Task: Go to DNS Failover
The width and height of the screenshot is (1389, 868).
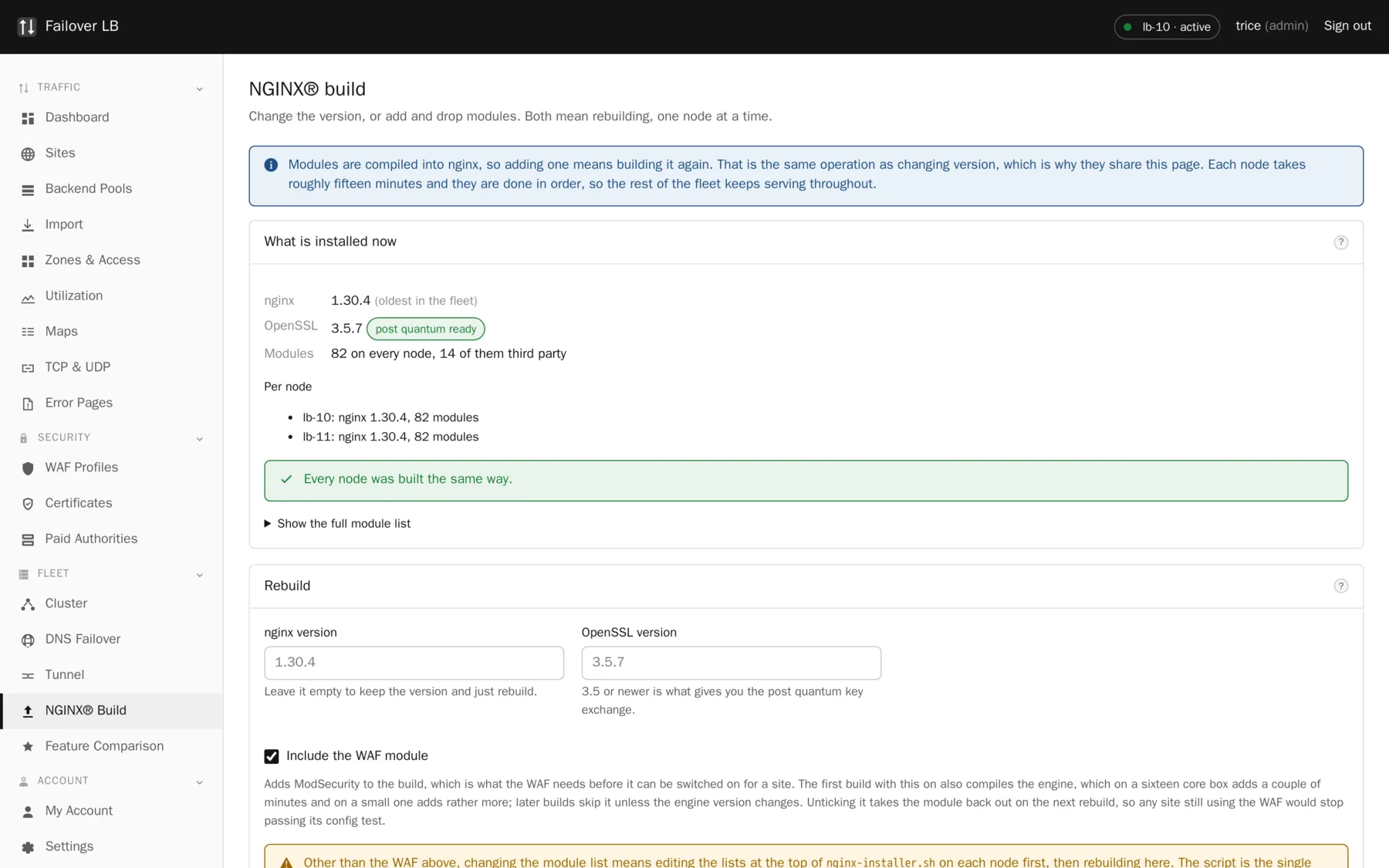Action: click(111, 639)
